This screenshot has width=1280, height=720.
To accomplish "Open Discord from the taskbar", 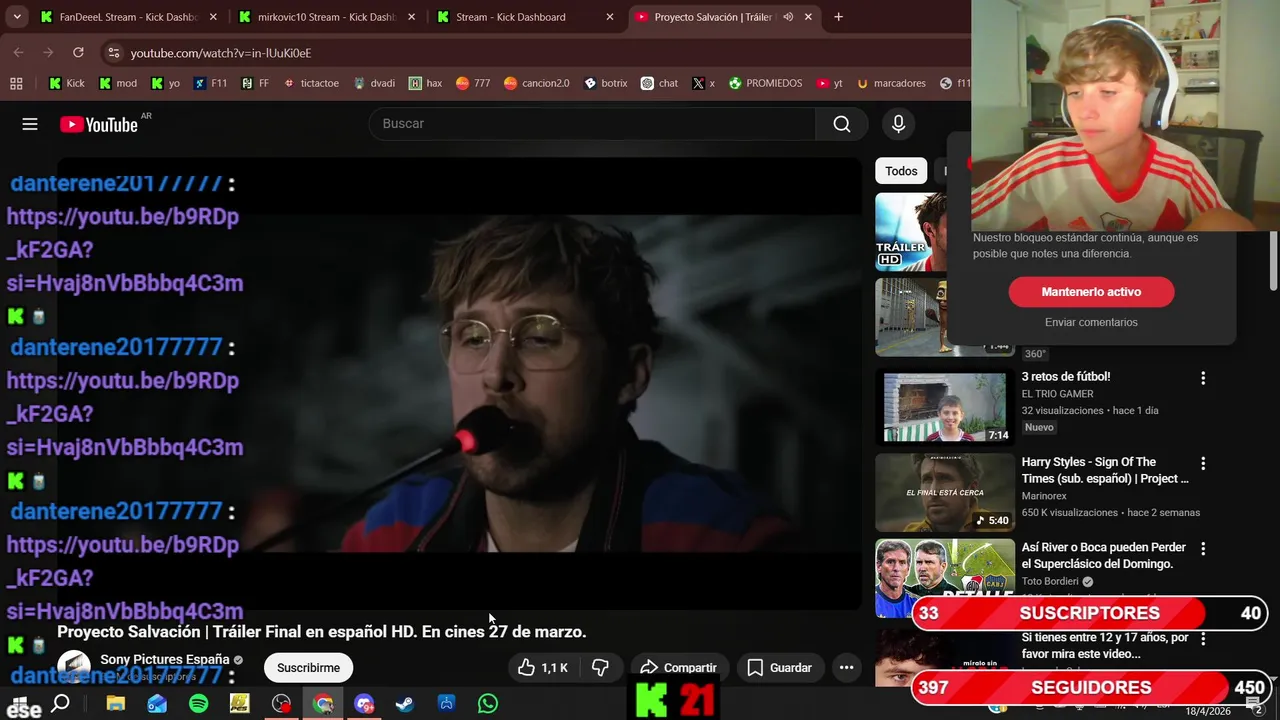I will coord(364,704).
